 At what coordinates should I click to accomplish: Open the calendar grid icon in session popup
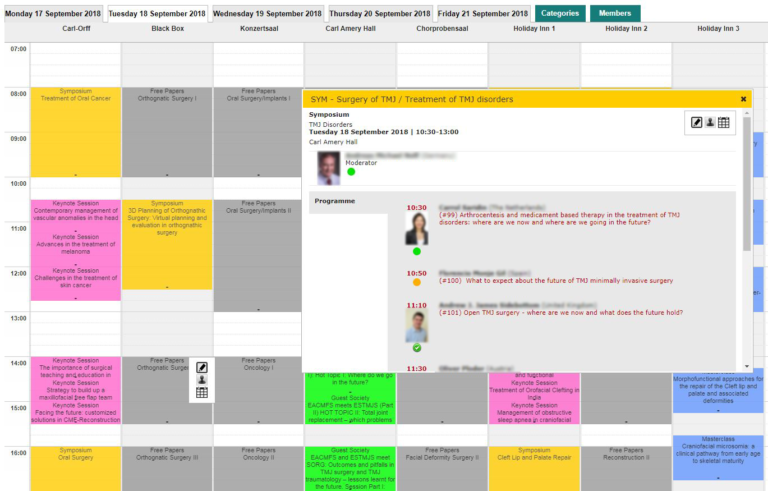(723, 123)
